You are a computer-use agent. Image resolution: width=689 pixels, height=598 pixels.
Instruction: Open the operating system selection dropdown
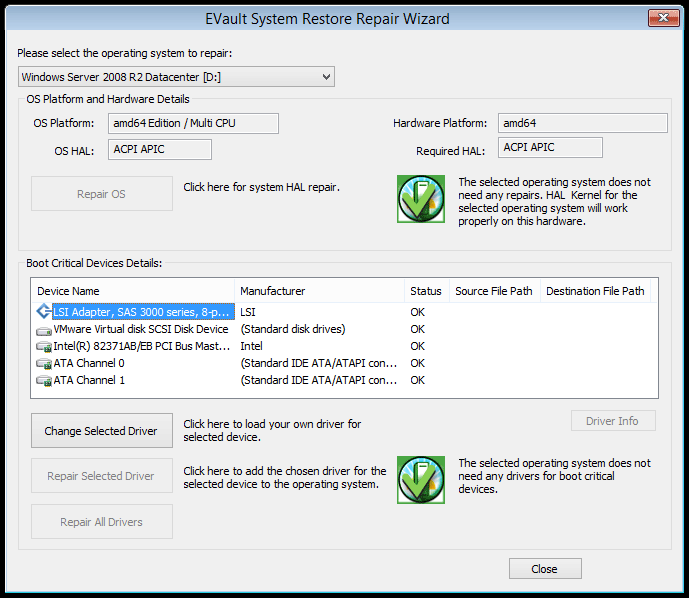click(176, 77)
